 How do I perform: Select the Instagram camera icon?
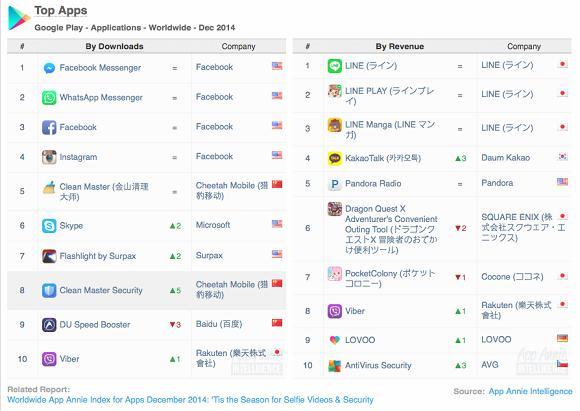(x=49, y=157)
